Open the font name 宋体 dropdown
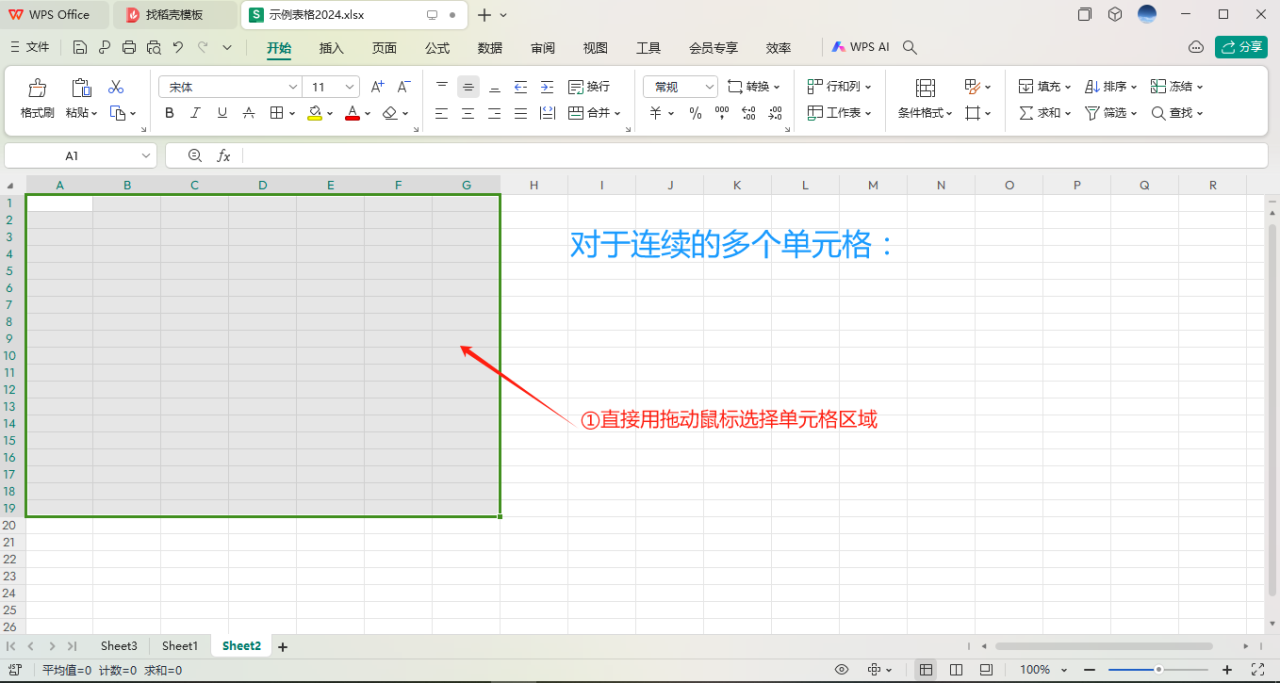This screenshot has width=1280, height=683. point(293,87)
